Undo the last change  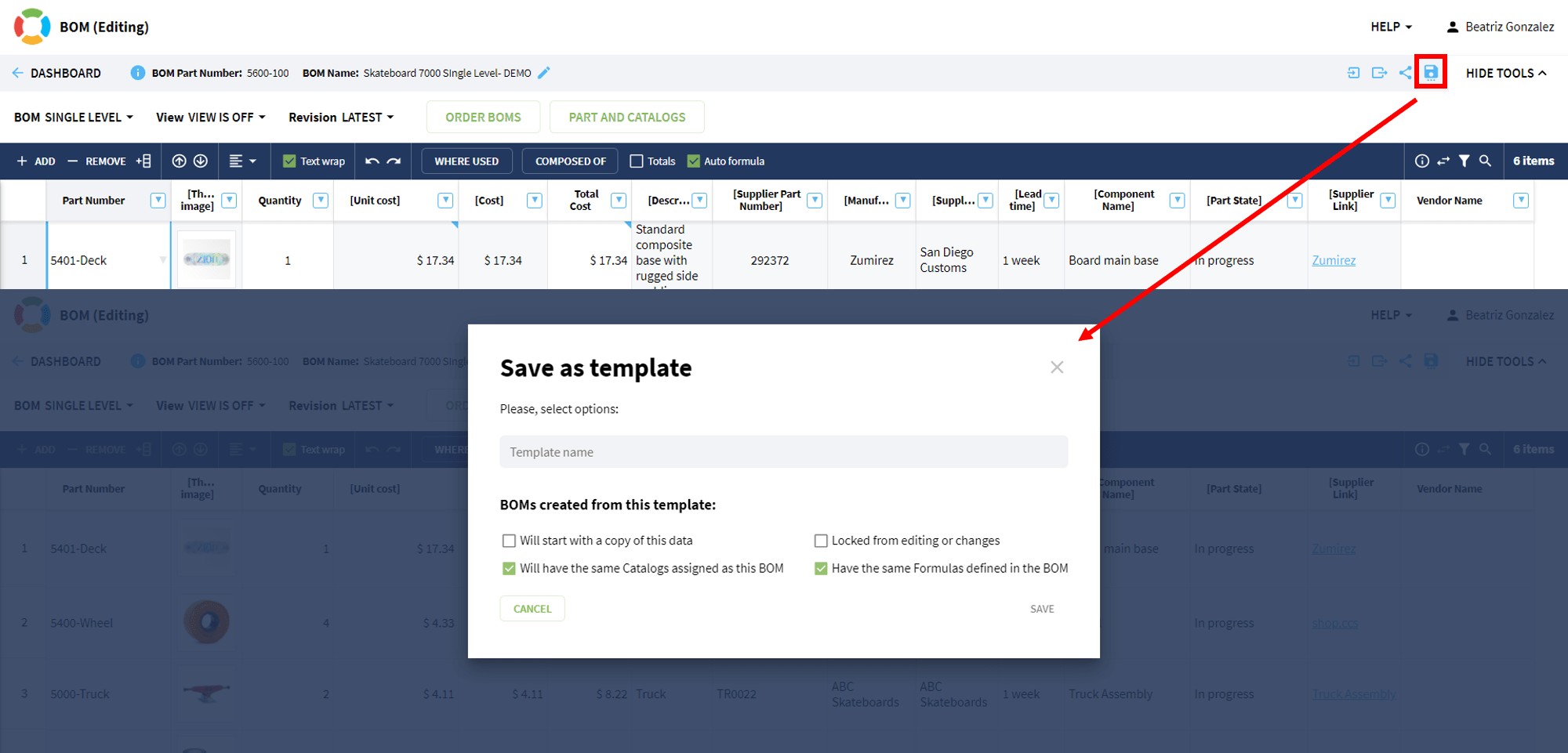(372, 161)
